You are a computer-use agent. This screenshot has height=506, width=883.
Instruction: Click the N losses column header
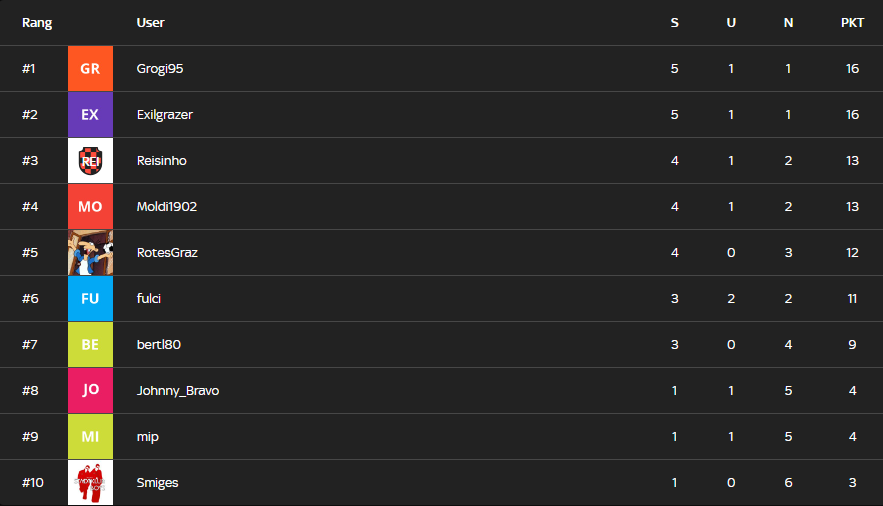pos(788,23)
